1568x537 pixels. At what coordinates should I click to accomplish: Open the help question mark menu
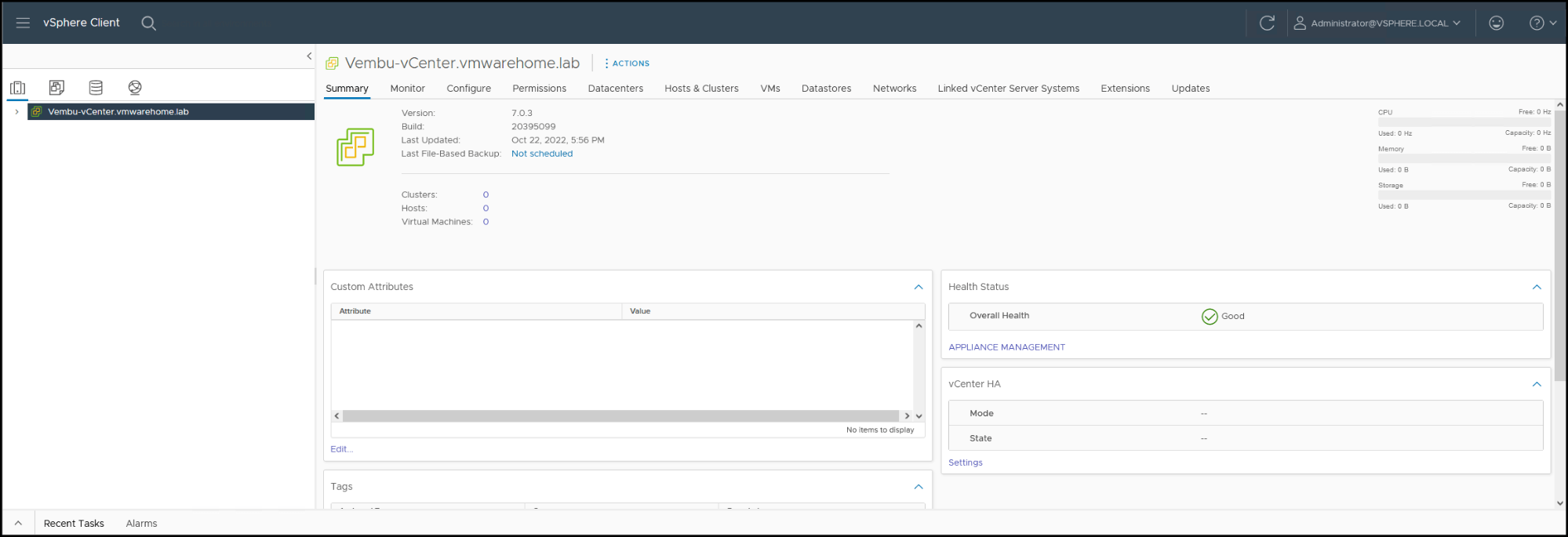[x=1542, y=23]
